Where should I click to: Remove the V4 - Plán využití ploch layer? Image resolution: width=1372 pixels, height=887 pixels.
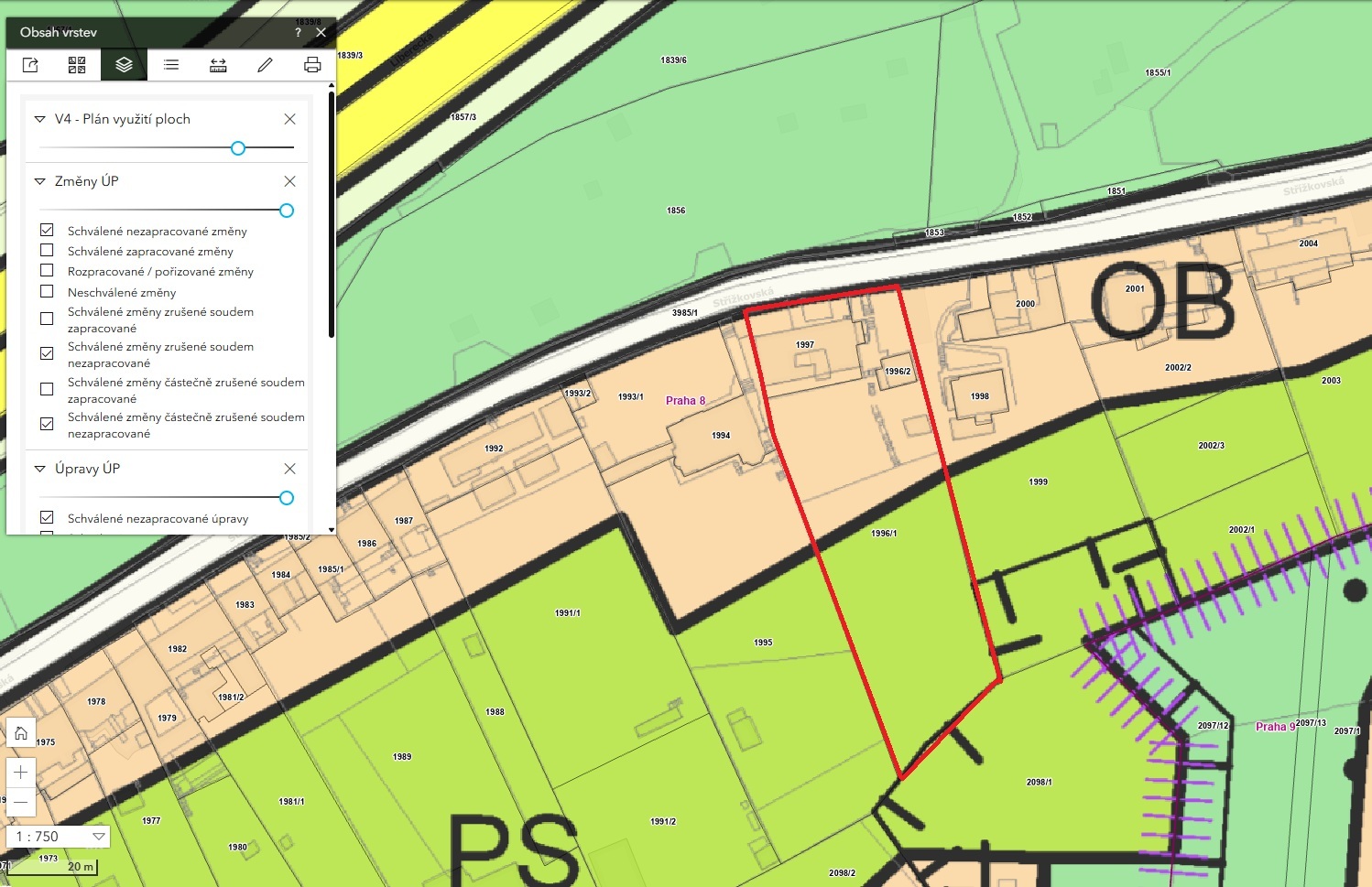(289, 119)
